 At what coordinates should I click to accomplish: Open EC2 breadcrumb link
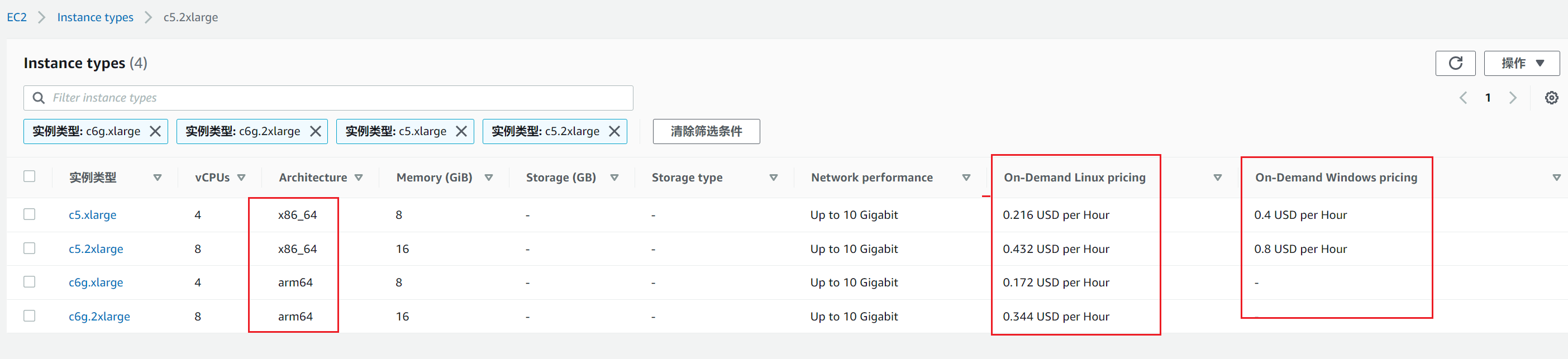point(16,17)
